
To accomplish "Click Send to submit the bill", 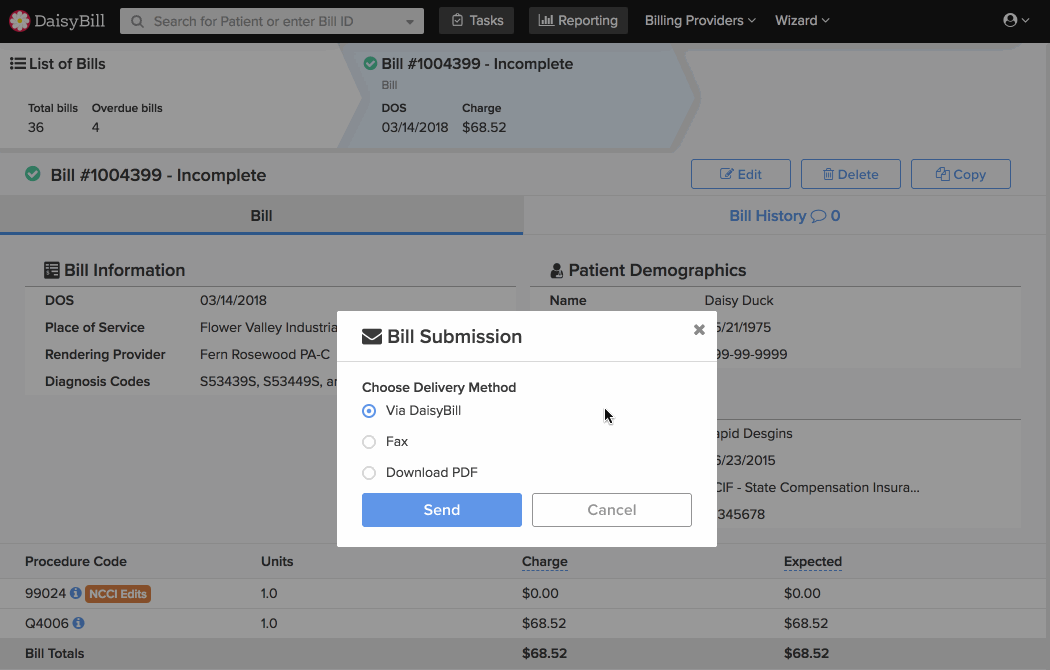I will click(442, 510).
